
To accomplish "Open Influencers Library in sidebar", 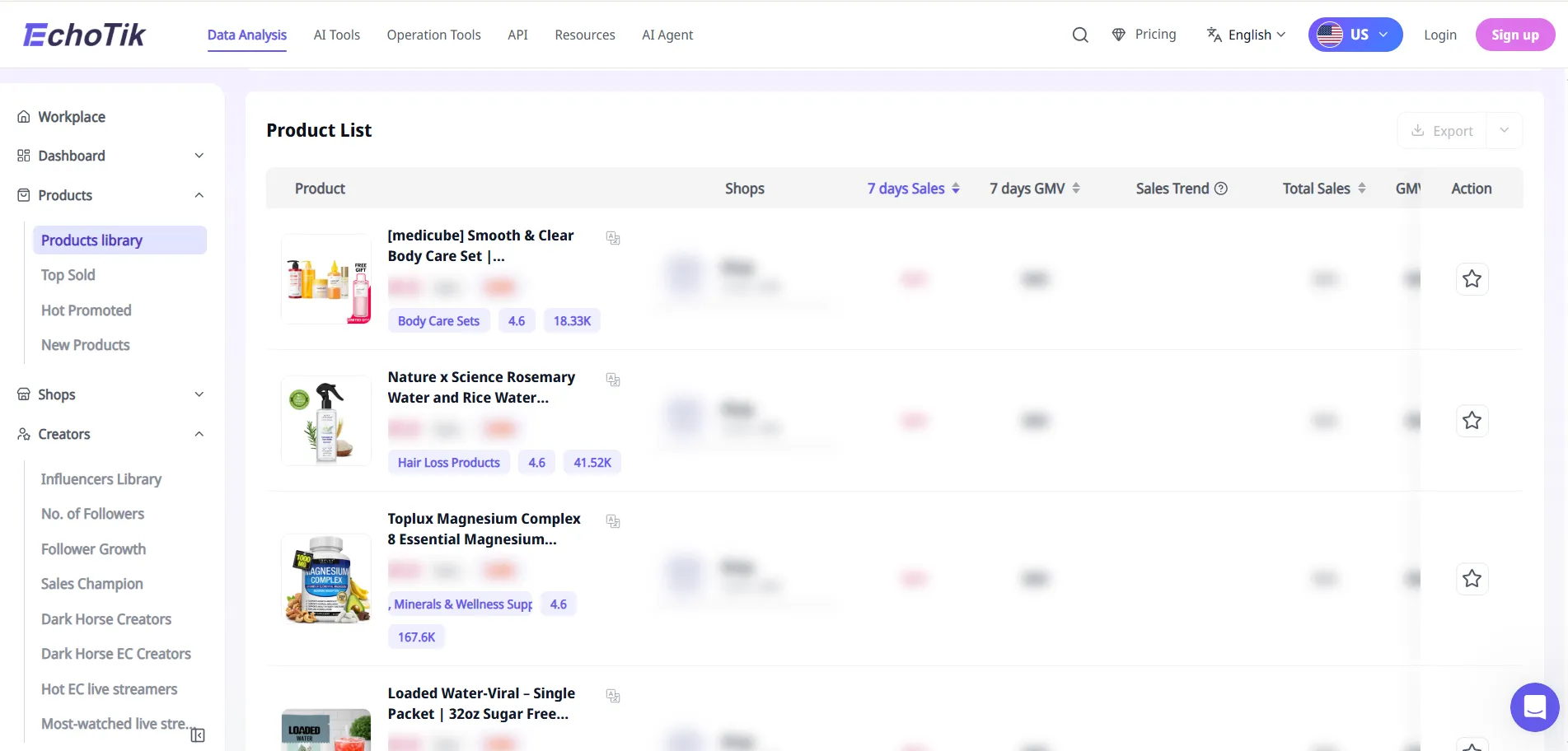I will pyautogui.click(x=101, y=479).
